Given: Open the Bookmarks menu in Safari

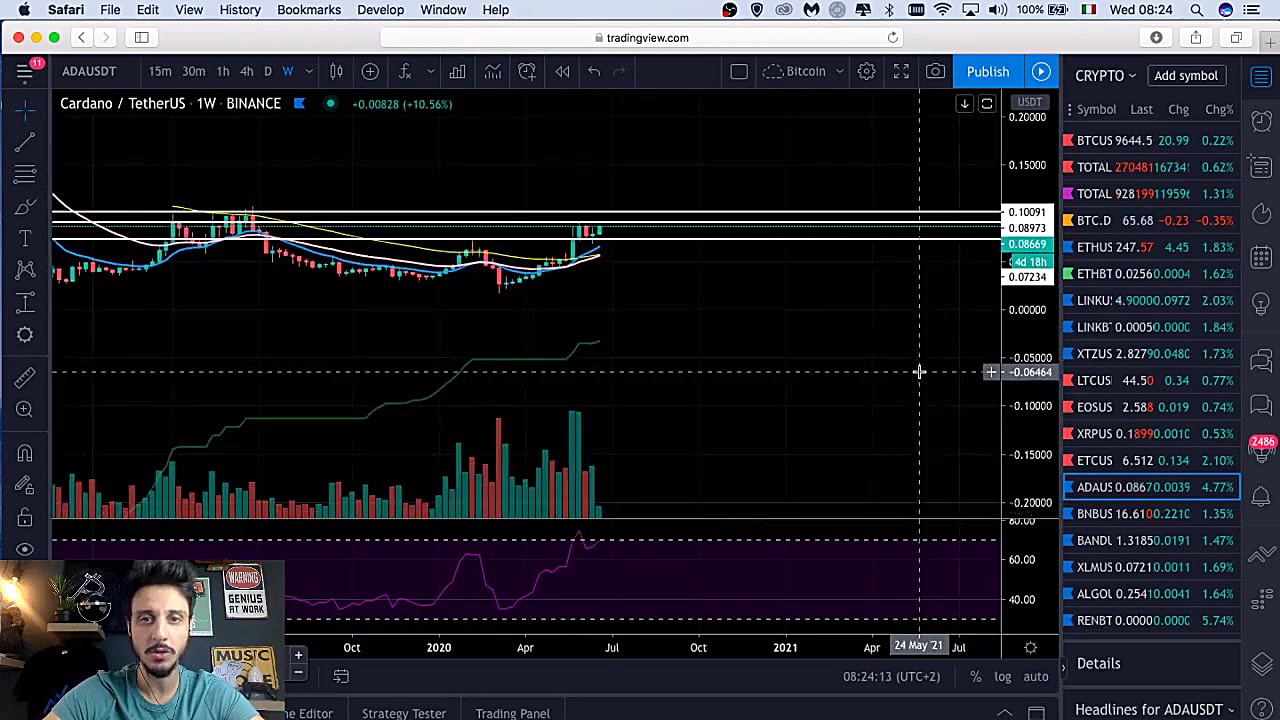Looking at the screenshot, I should pos(309,10).
